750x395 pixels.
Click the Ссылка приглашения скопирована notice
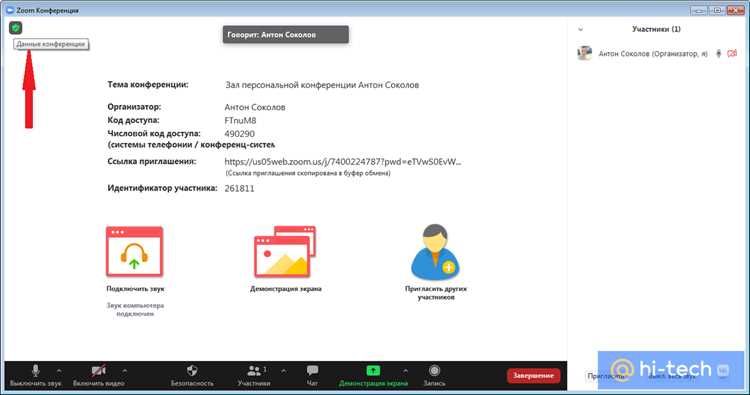point(308,173)
